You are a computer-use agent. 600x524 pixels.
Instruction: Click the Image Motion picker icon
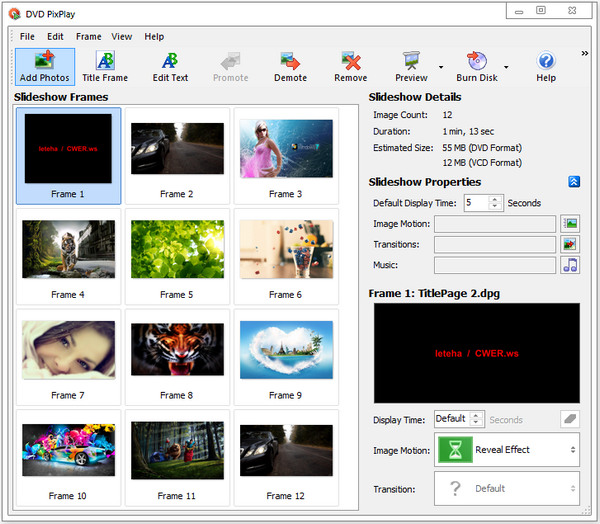[x=570, y=224]
